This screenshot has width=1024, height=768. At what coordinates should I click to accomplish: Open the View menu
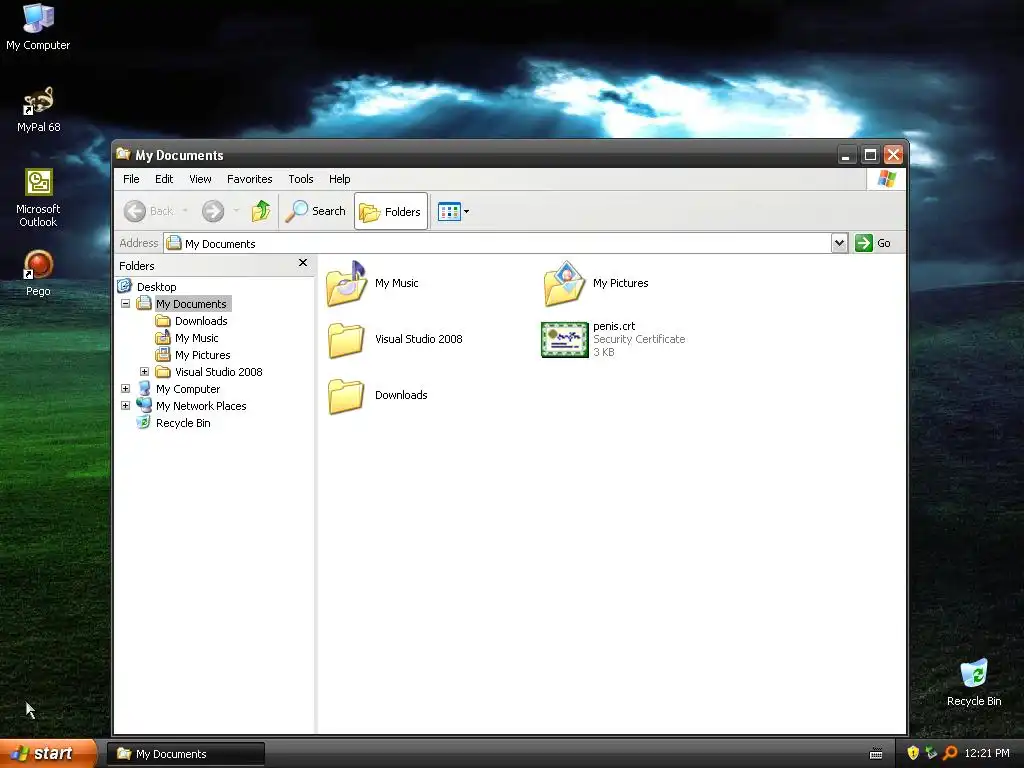pyautogui.click(x=200, y=179)
